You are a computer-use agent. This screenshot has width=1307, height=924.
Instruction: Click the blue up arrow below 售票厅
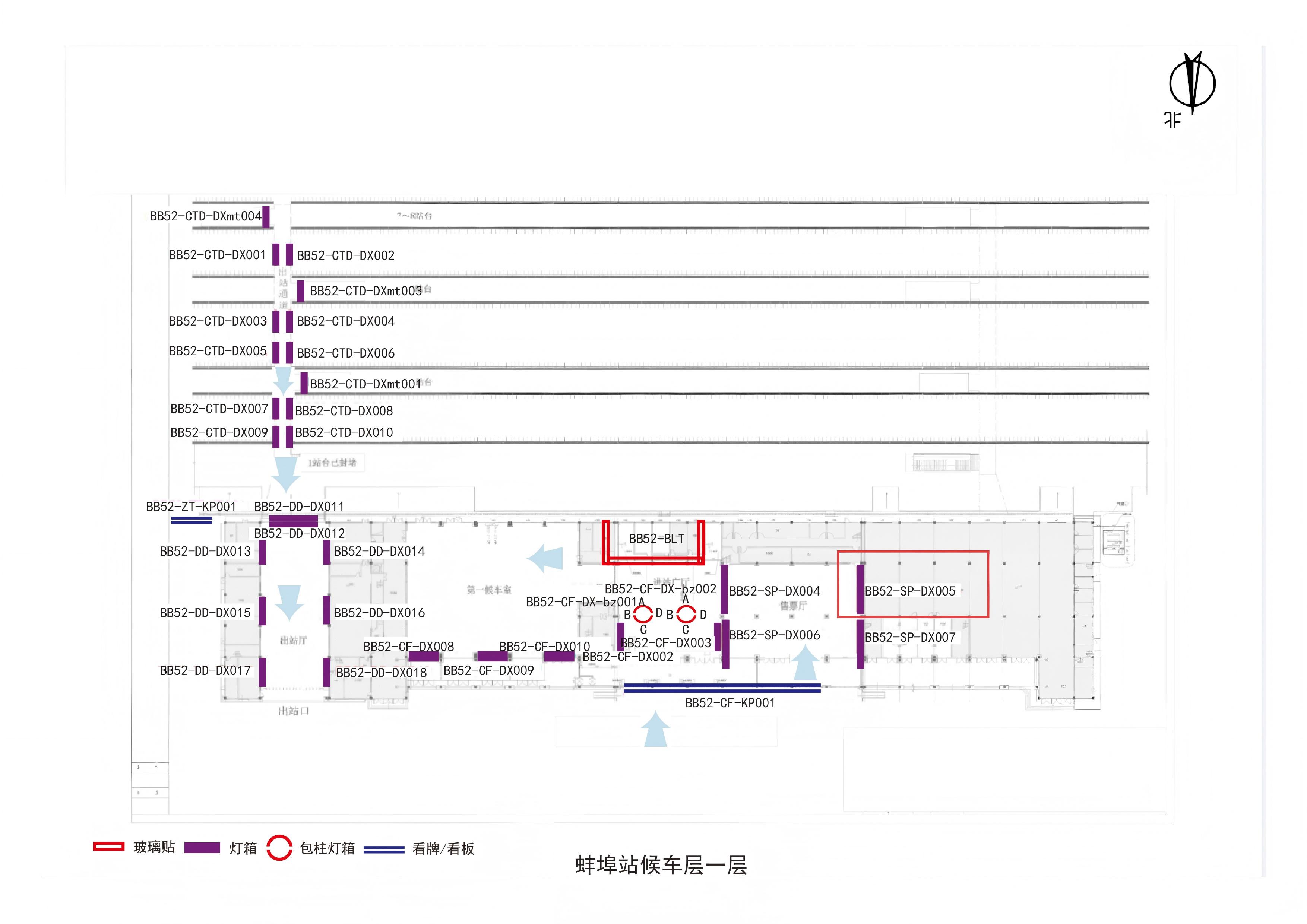(x=806, y=665)
